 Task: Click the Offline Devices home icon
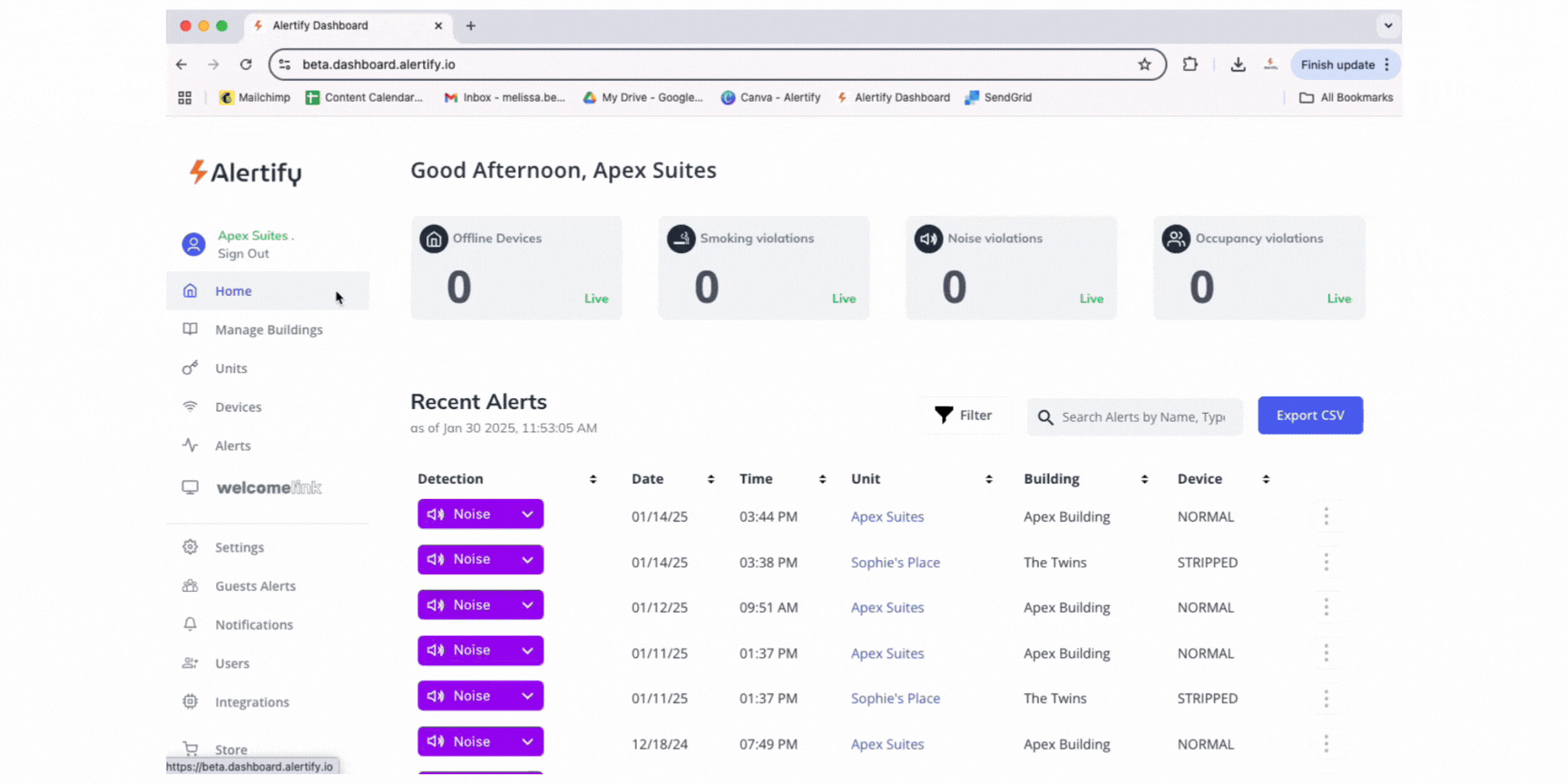pyautogui.click(x=434, y=239)
